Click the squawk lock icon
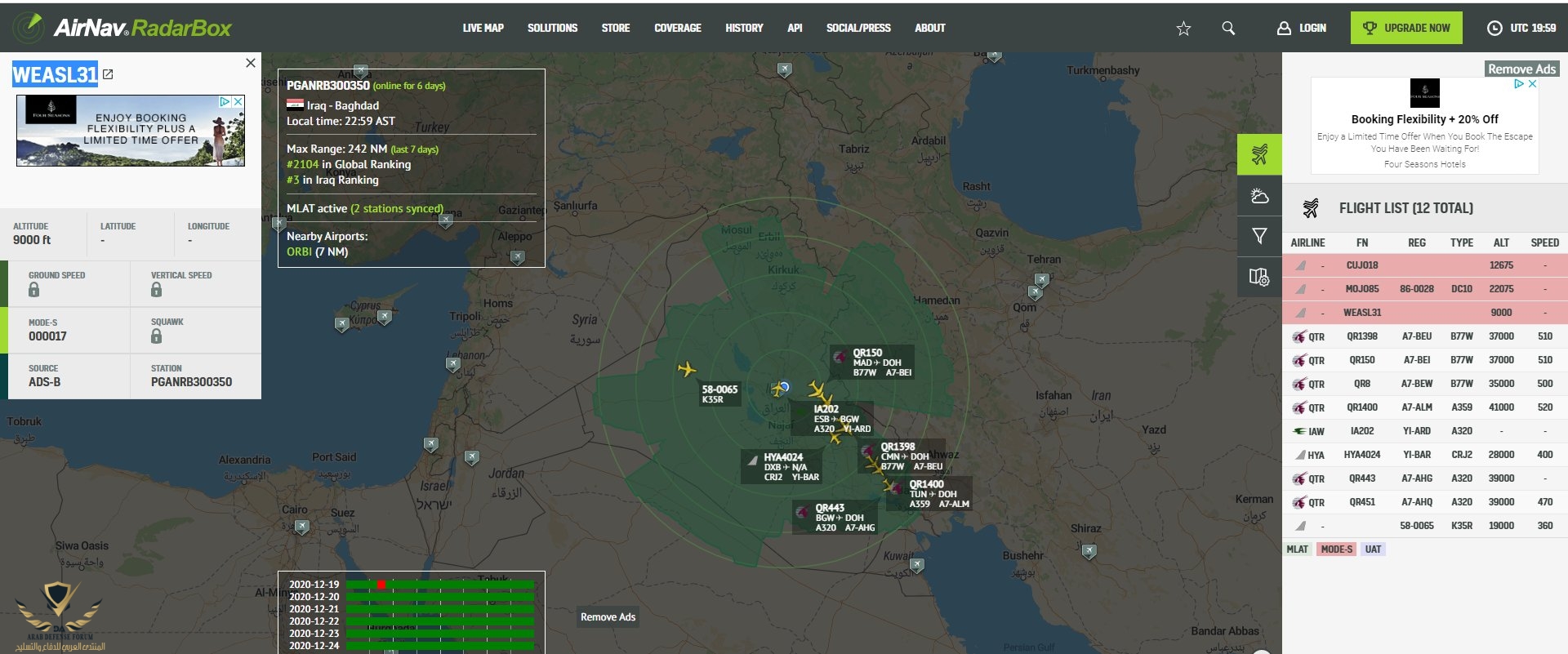This screenshot has height=654, width=1568. (x=156, y=336)
